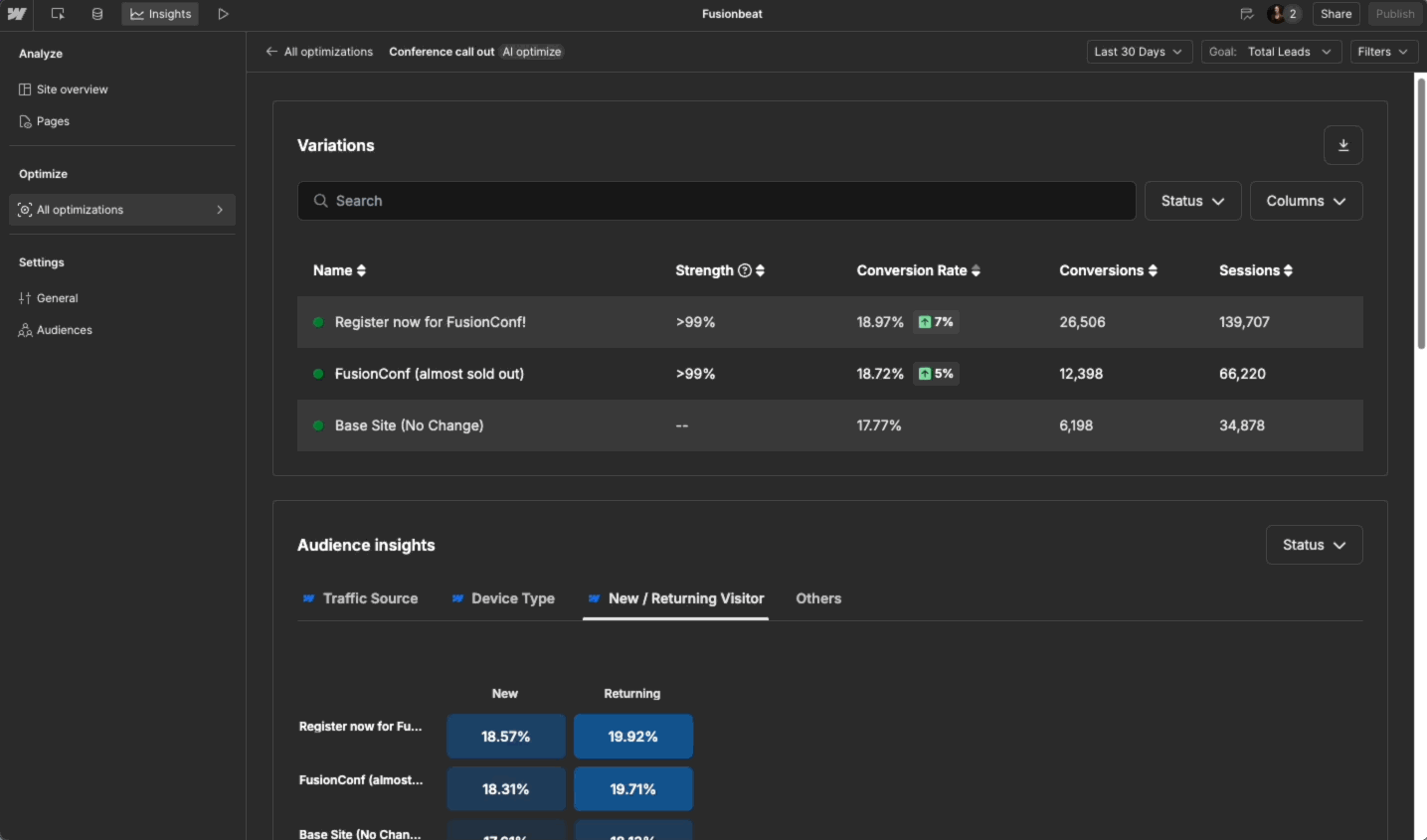Image resolution: width=1427 pixels, height=840 pixels.
Task: Click the 18.31% New visitor cell
Action: (506, 789)
